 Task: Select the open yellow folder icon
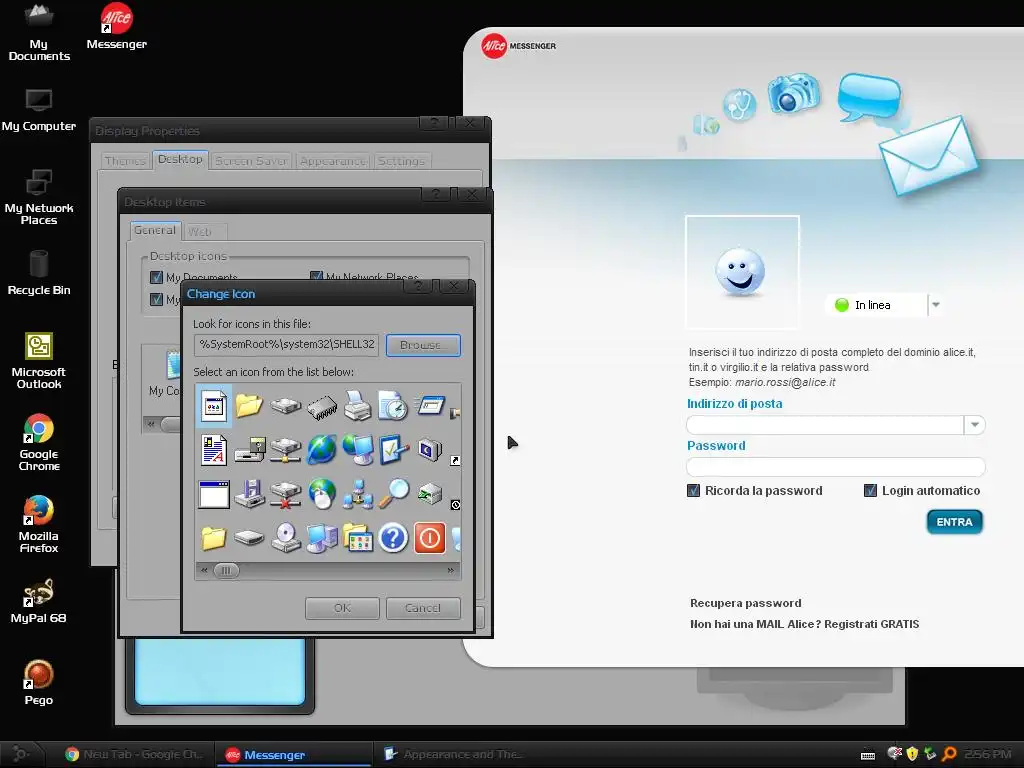[x=249, y=406]
